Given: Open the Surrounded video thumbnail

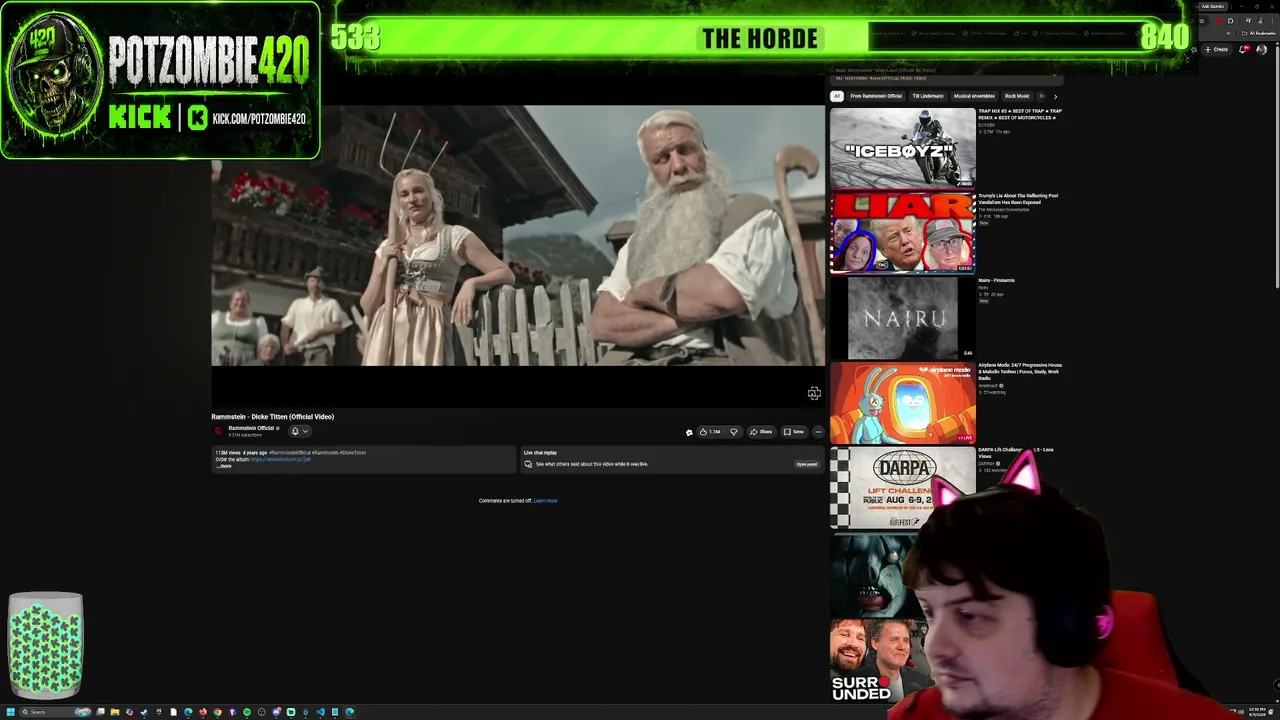Looking at the screenshot, I should [x=880, y=660].
